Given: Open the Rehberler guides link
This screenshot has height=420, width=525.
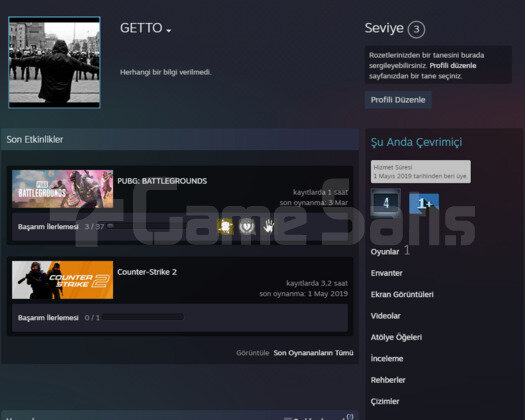Looking at the screenshot, I should tap(388, 380).
